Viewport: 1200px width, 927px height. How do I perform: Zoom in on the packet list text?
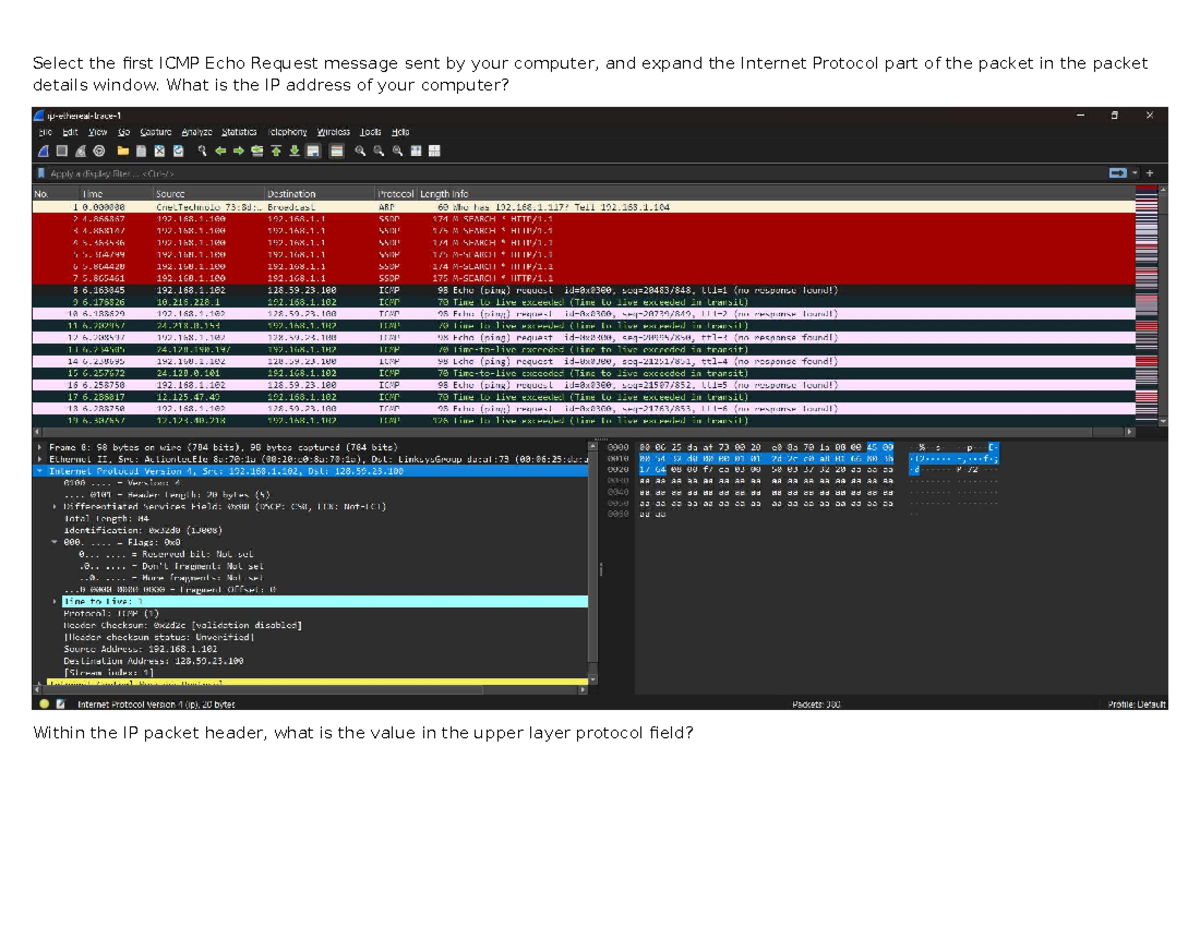(x=359, y=150)
